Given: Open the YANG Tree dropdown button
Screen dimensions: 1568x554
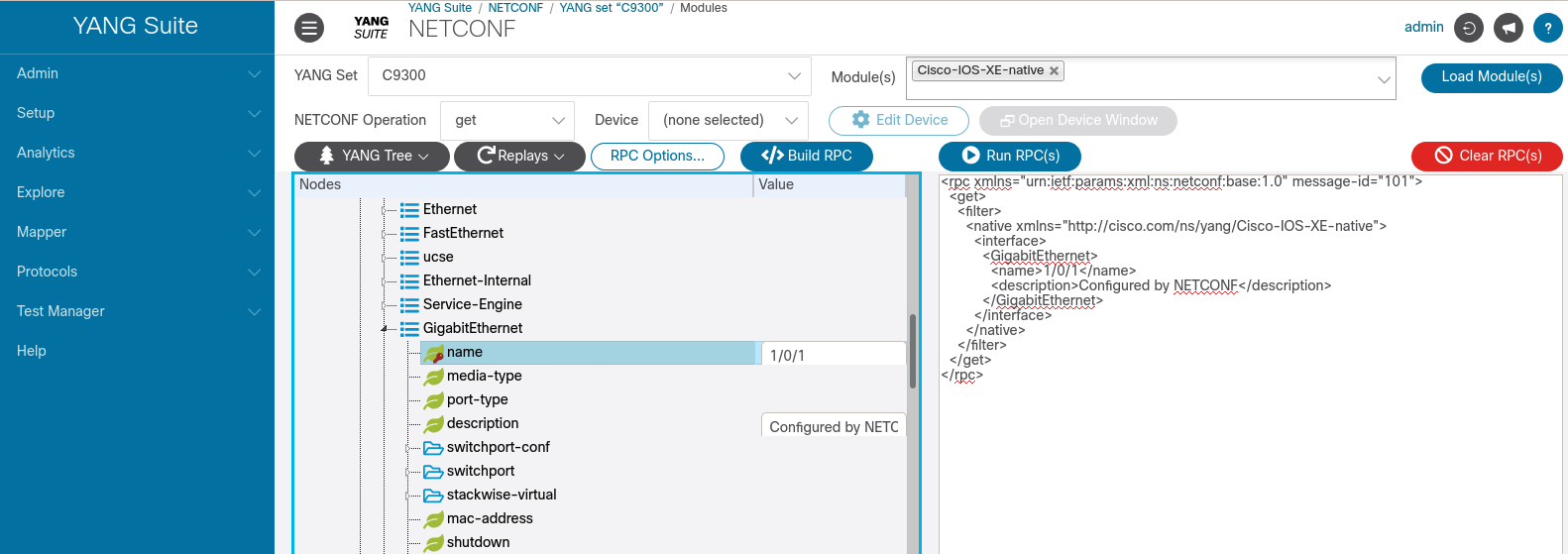Looking at the screenshot, I should pos(373,156).
